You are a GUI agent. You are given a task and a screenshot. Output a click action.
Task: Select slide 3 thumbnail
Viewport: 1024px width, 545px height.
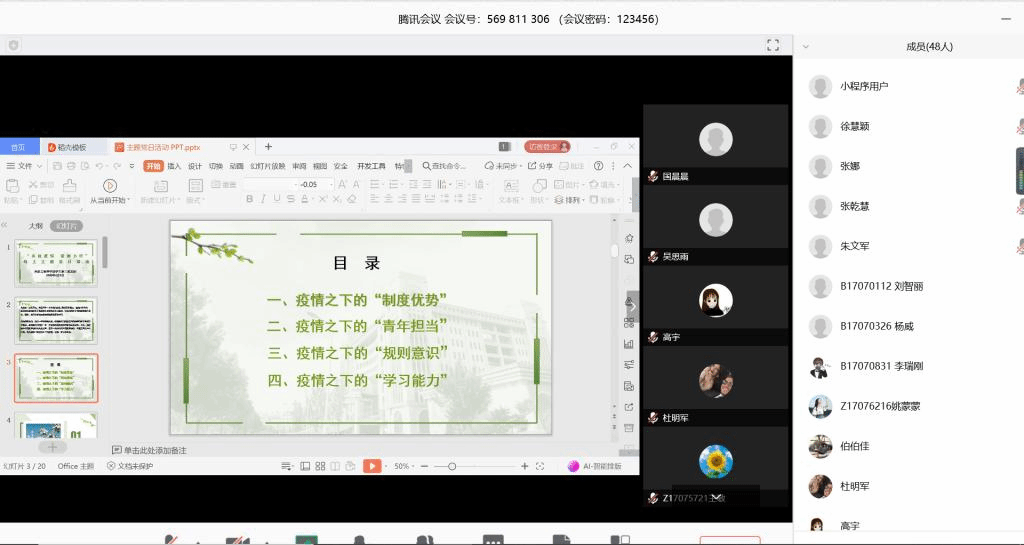[56, 378]
